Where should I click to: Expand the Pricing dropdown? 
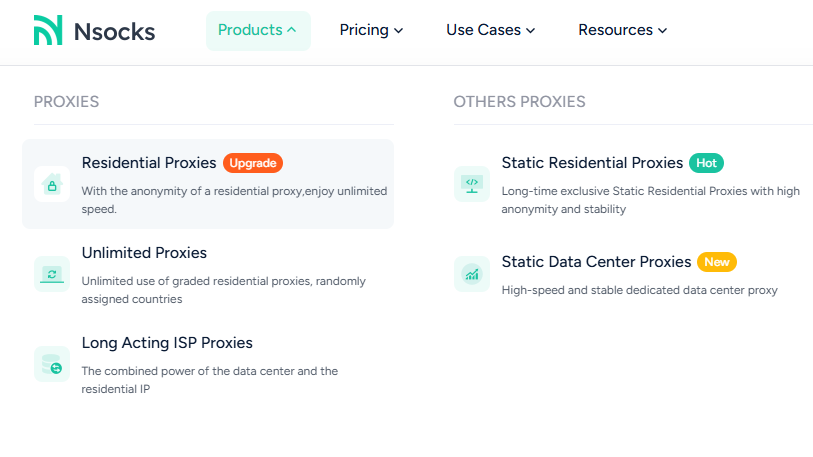(371, 30)
